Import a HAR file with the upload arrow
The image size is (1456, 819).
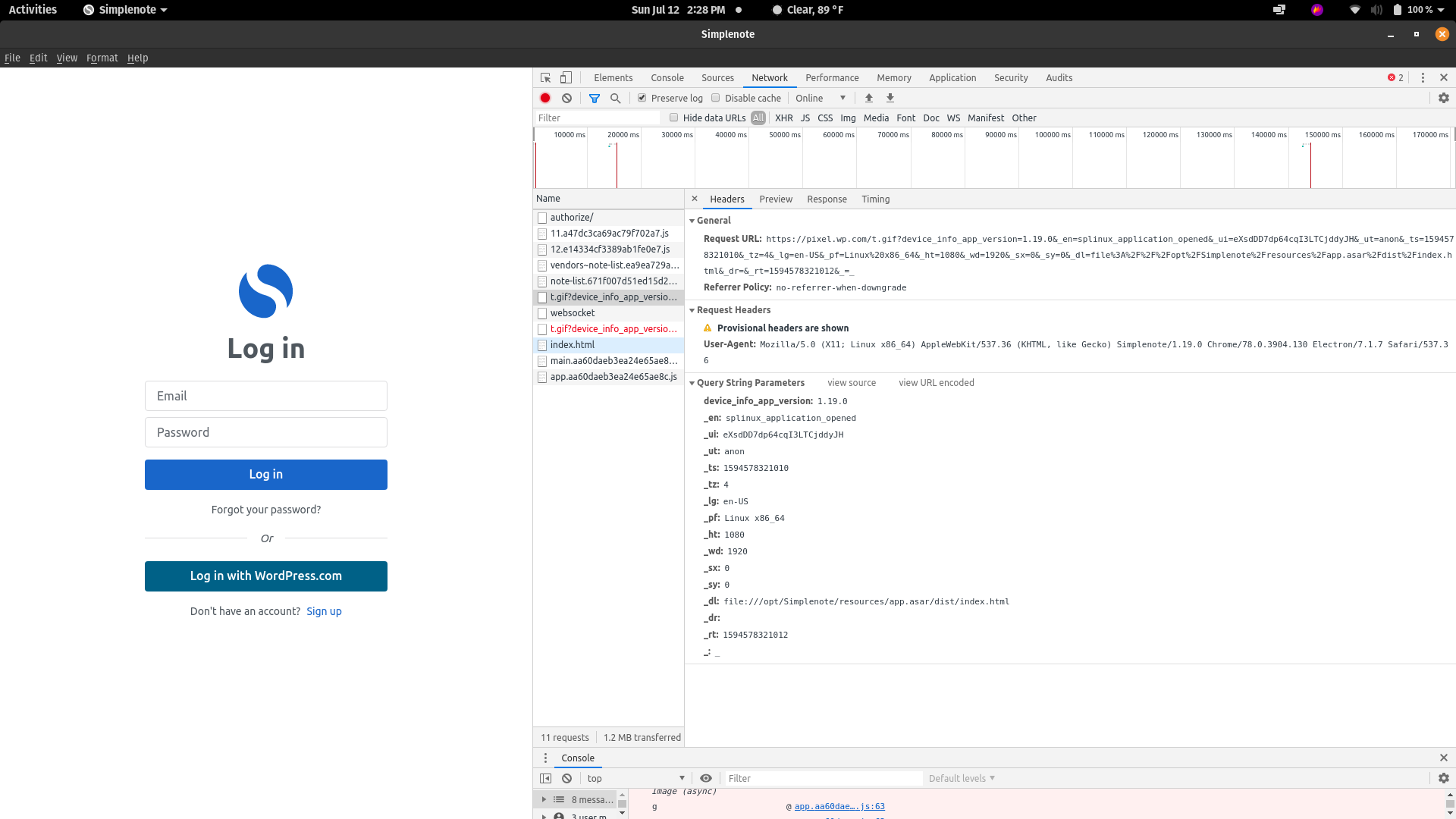(869, 98)
